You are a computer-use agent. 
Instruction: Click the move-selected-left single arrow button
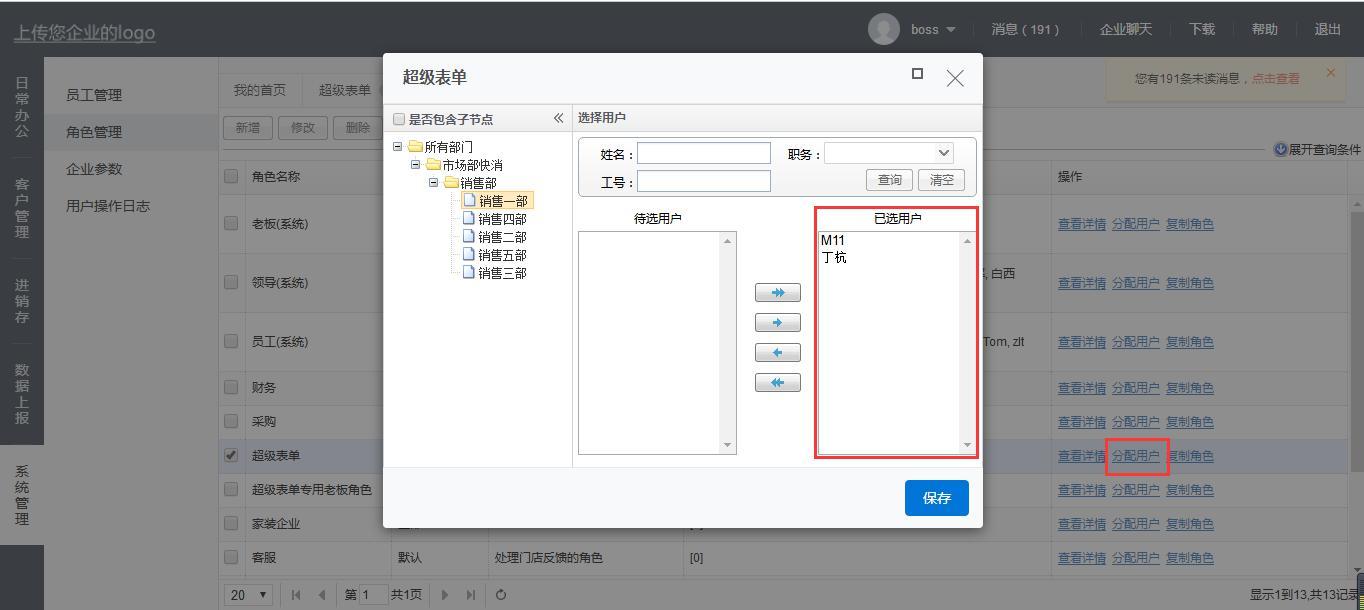tap(777, 353)
